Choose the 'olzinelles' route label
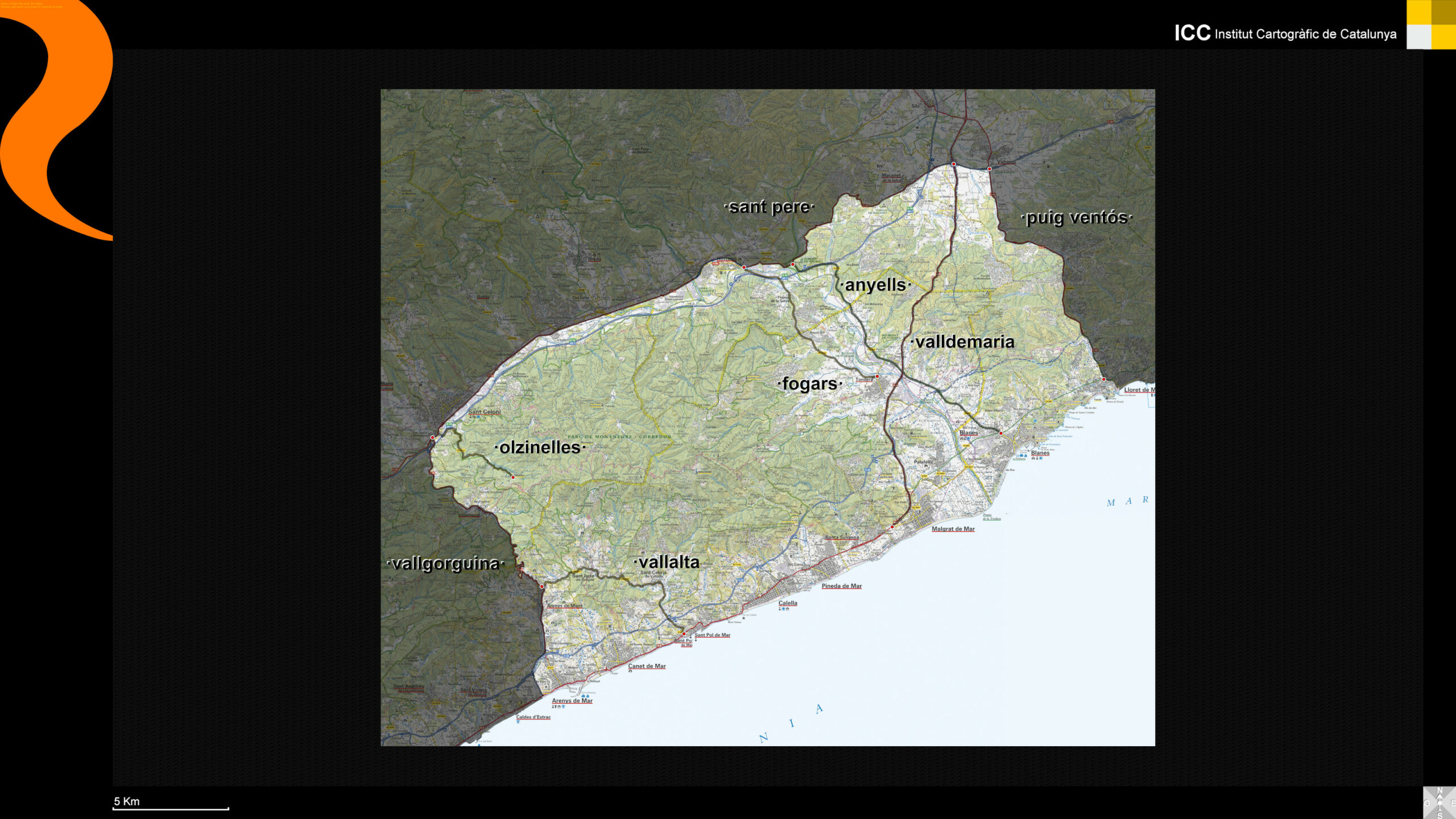Screen dimensions: 1456x819 point(540,448)
